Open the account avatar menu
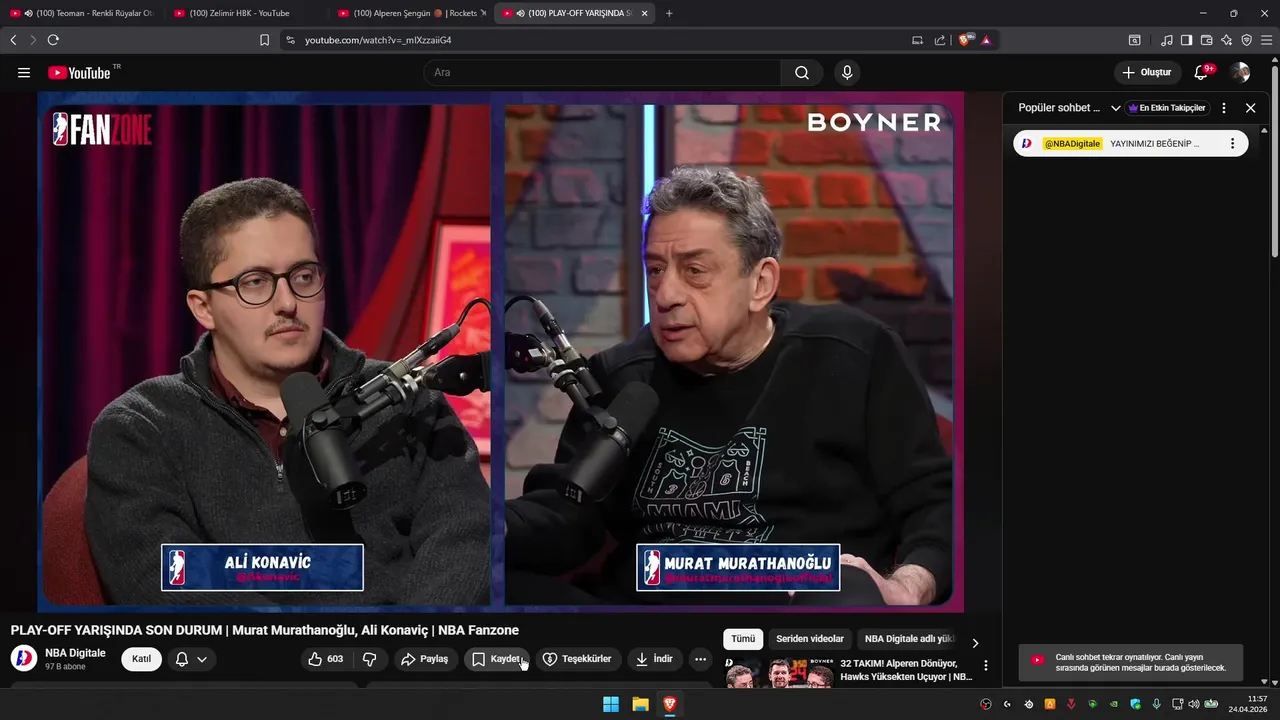The width and height of the screenshot is (1280, 720). pyautogui.click(x=1241, y=72)
